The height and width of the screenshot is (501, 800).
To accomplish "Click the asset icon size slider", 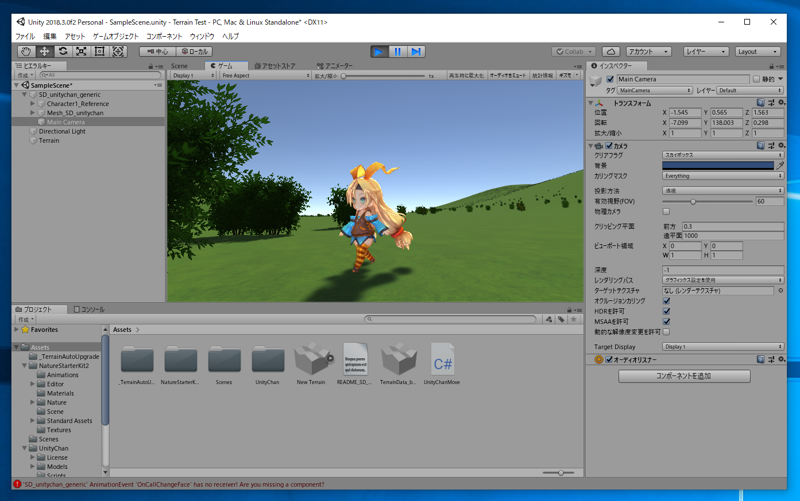I will click(x=560, y=473).
